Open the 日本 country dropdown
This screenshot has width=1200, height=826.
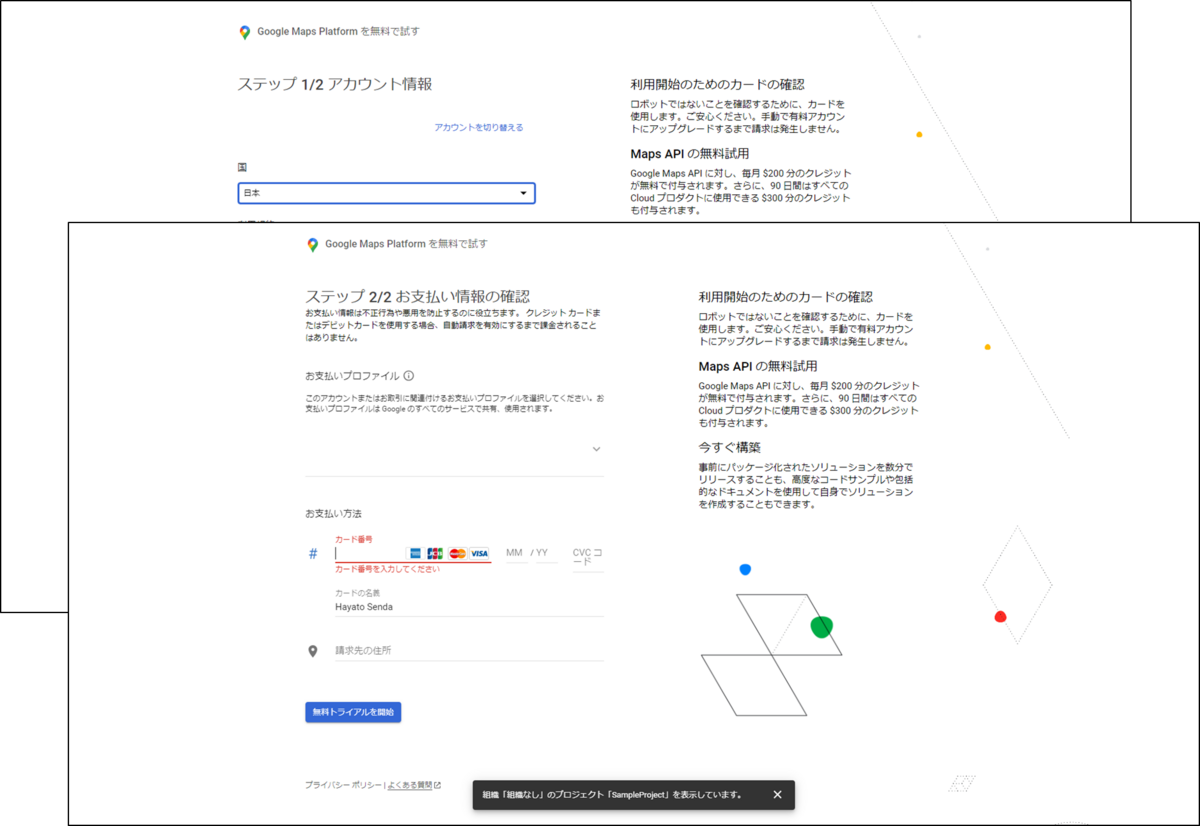pyautogui.click(x=386, y=193)
